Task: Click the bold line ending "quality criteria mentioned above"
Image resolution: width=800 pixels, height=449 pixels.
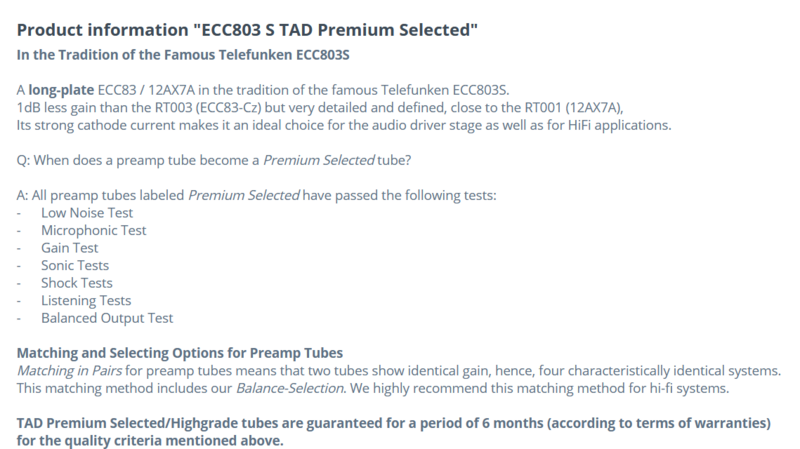Action: click(x=151, y=440)
